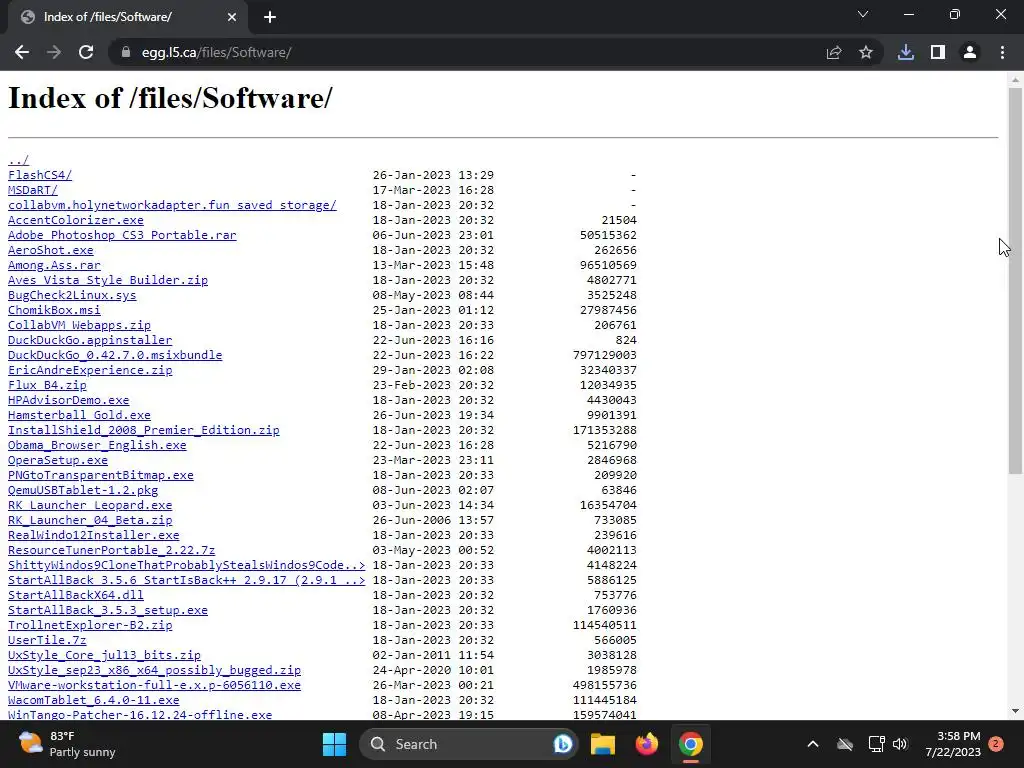Viewport: 1024px width, 768px height.
Task: Click TrollnetExplorer-B2.zip link
Action: point(90,626)
